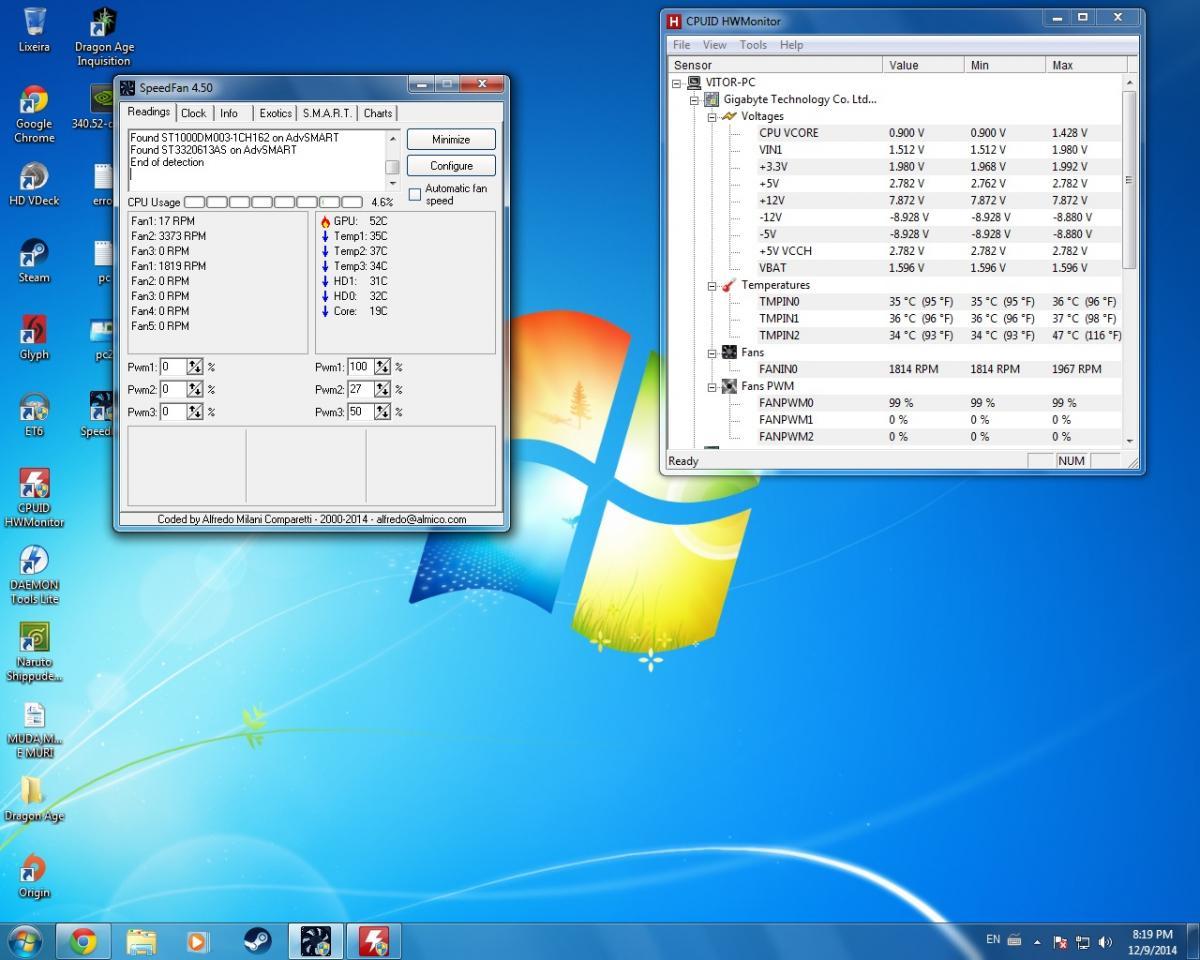1200x960 pixels.
Task: Open the Glyph desktop shortcut
Action: click(x=34, y=338)
